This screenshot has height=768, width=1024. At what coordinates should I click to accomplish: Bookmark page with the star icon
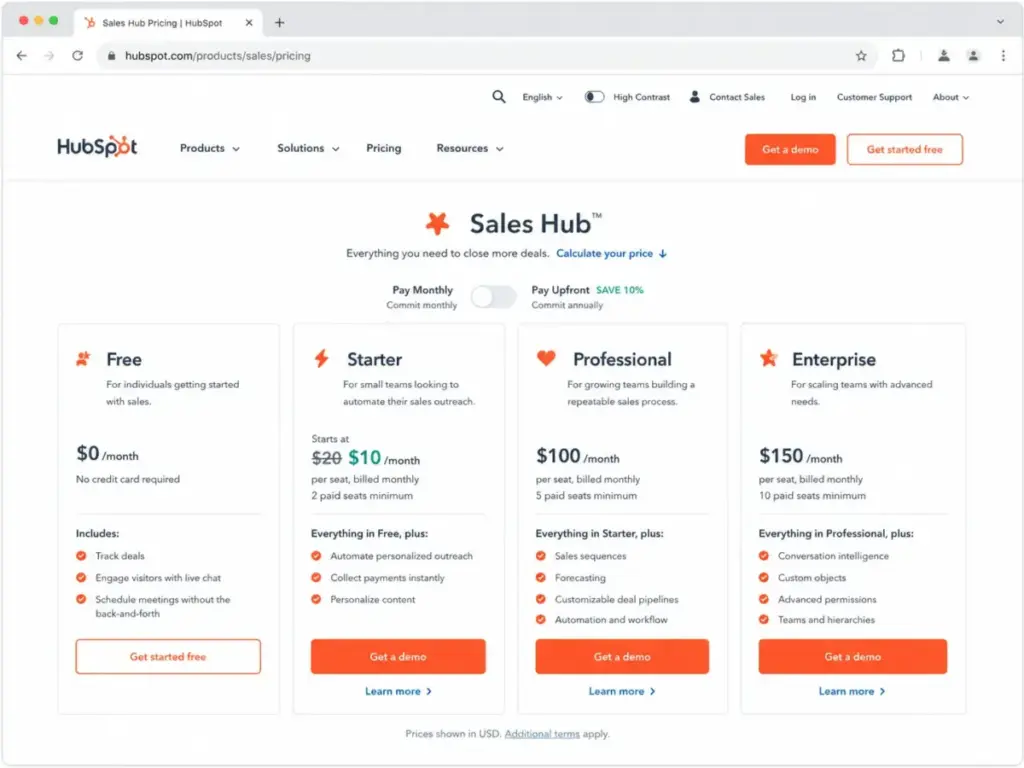(861, 56)
